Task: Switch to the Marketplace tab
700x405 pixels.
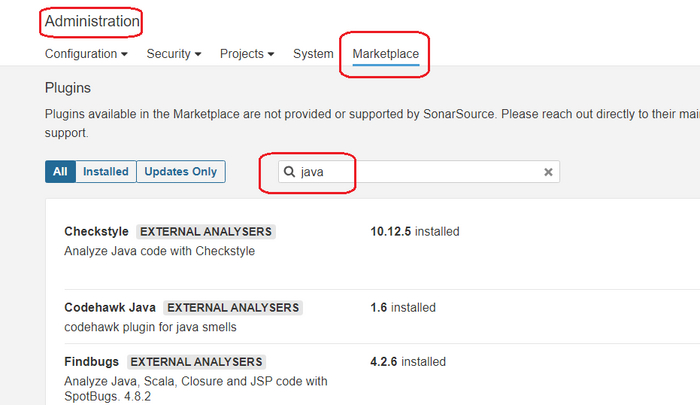Action: (385, 54)
